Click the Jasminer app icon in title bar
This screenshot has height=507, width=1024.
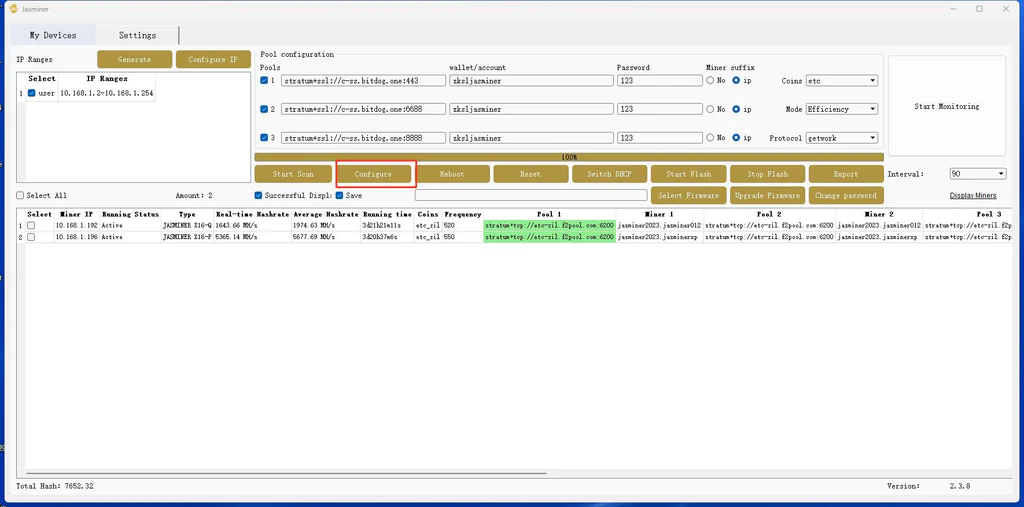(x=13, y=9)
